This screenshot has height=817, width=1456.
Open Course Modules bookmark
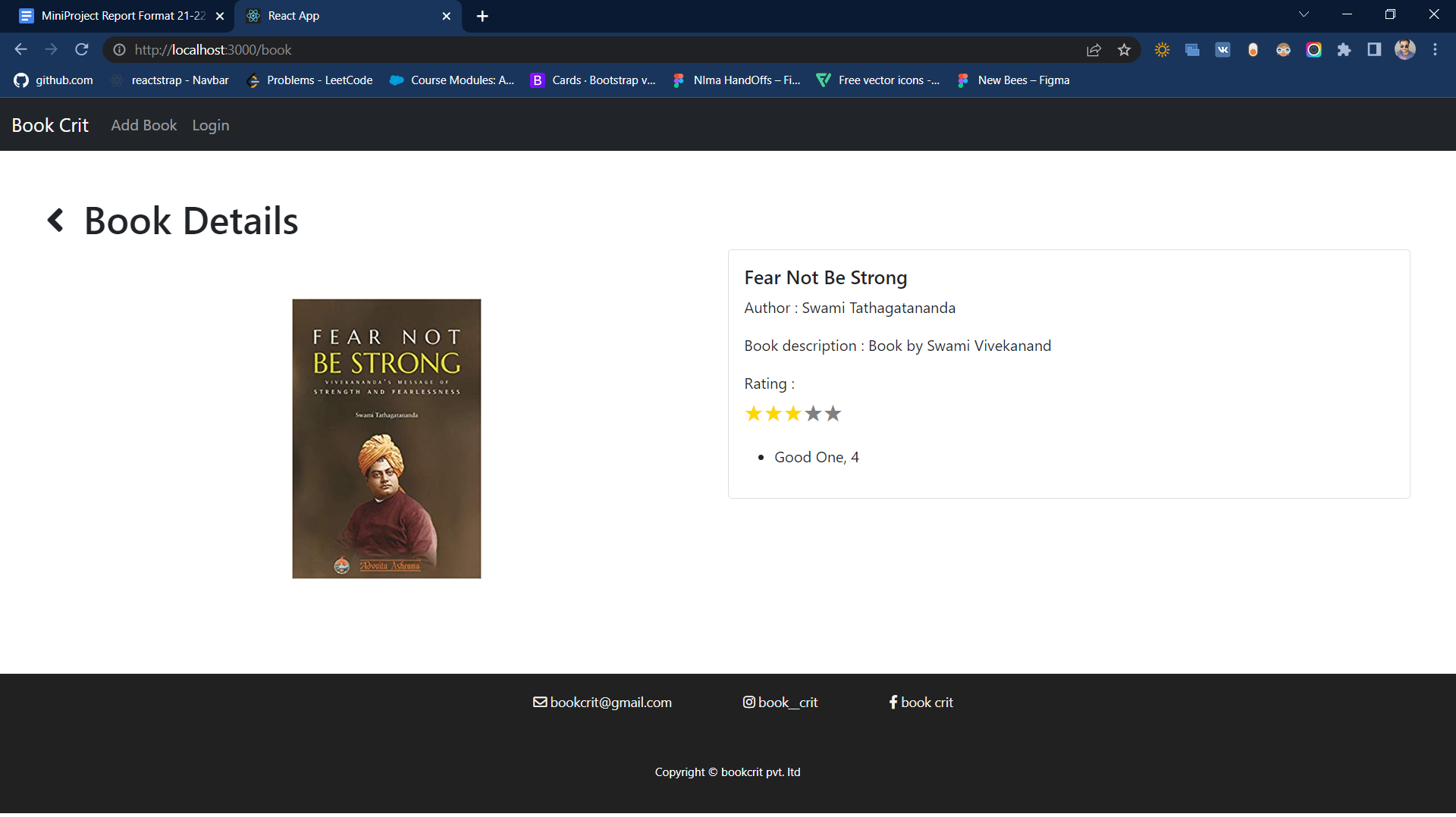click(452, 80)
